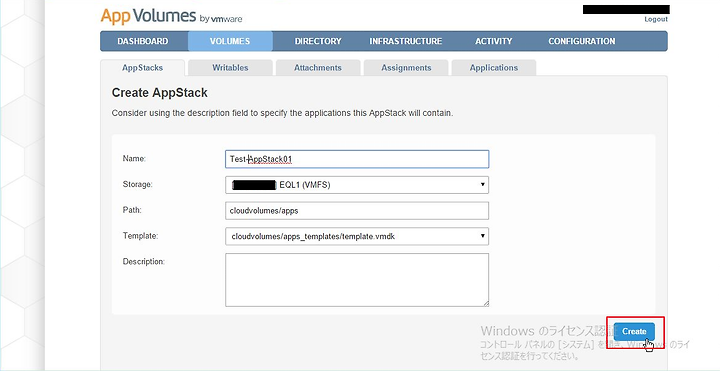The width and height of the screenshot is (720, 371).
Task: Switch to the Applications tab
Action: tap(494, 67)
